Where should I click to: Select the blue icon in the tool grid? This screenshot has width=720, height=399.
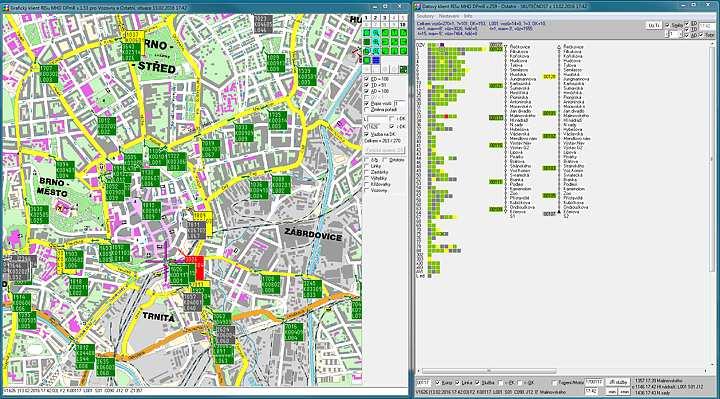pos(376,60)
